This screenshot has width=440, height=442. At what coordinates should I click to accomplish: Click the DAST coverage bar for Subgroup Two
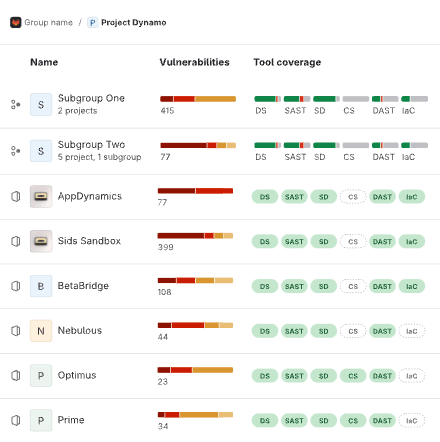[x=385, y=145]
